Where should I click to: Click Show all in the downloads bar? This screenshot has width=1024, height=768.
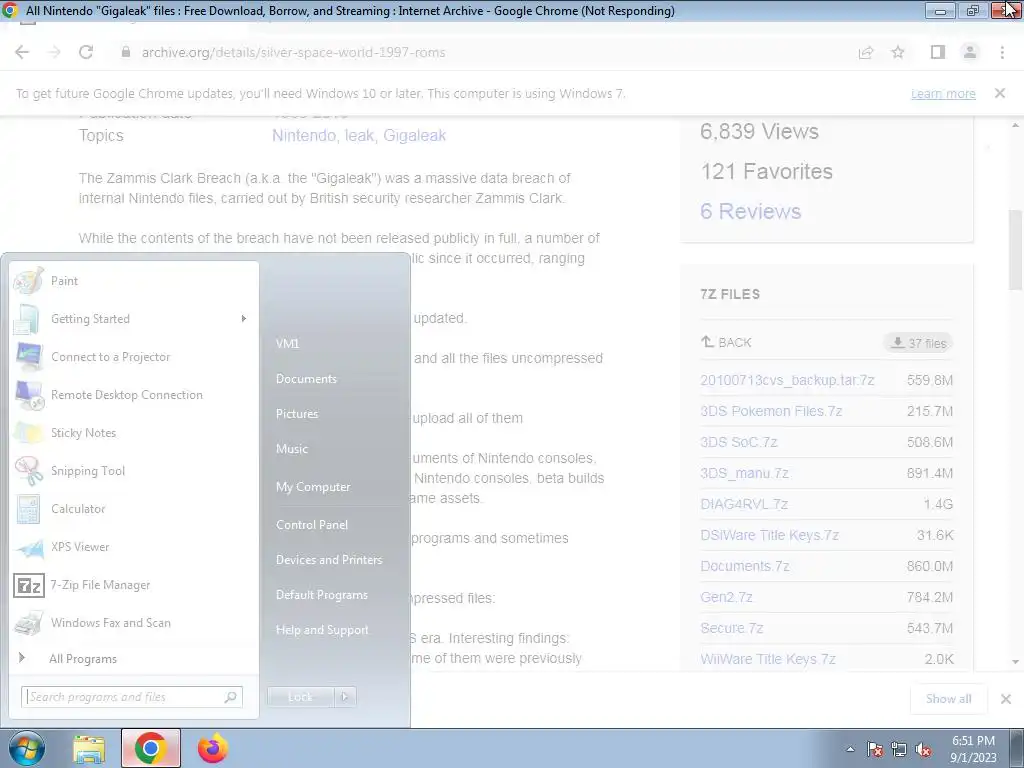click(x=948, y=699)
